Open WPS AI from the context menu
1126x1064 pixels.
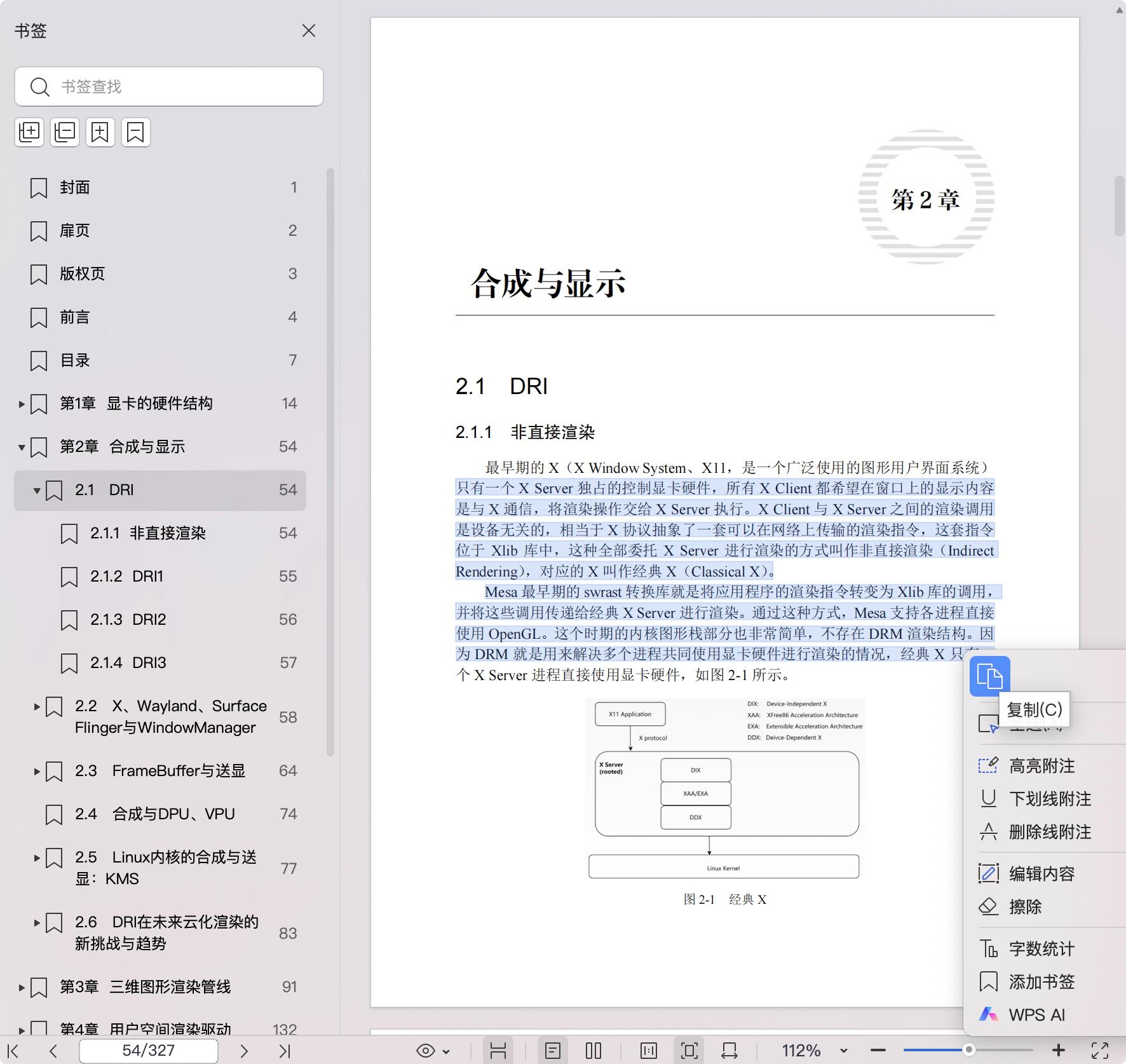coord(1036,1014)
